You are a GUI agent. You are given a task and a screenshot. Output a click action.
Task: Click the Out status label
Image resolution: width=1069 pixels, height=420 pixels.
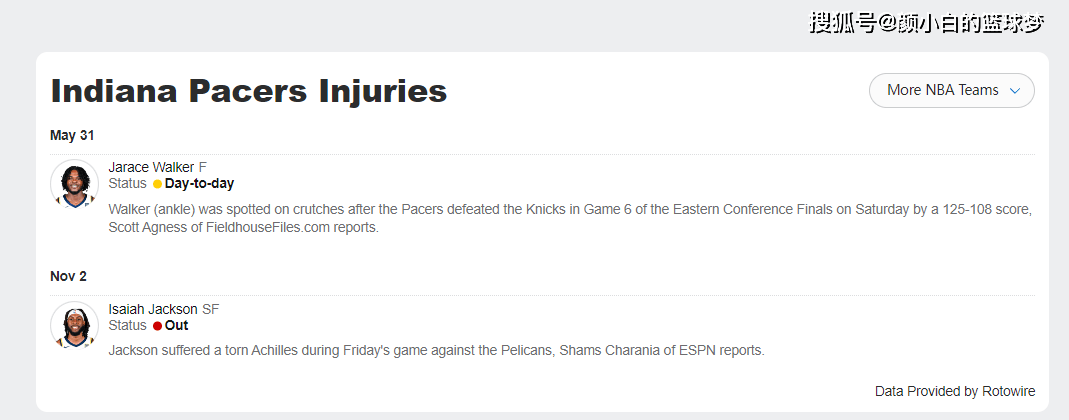tap(176, 326)
